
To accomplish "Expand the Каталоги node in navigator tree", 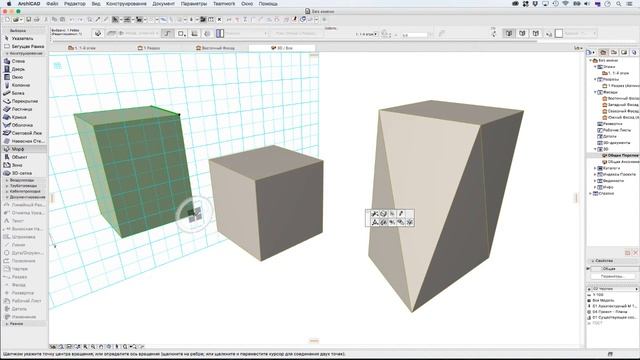I will tap(595, 168).
